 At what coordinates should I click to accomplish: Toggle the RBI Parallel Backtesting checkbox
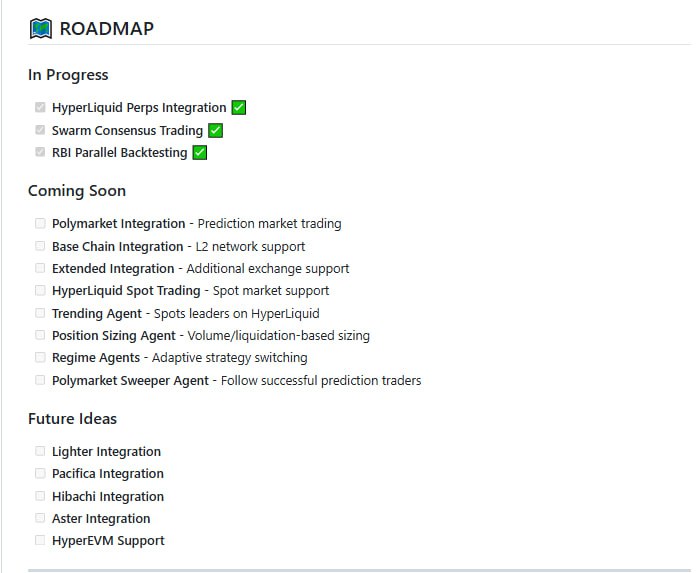pyautogui.click(x=40, y=152)
